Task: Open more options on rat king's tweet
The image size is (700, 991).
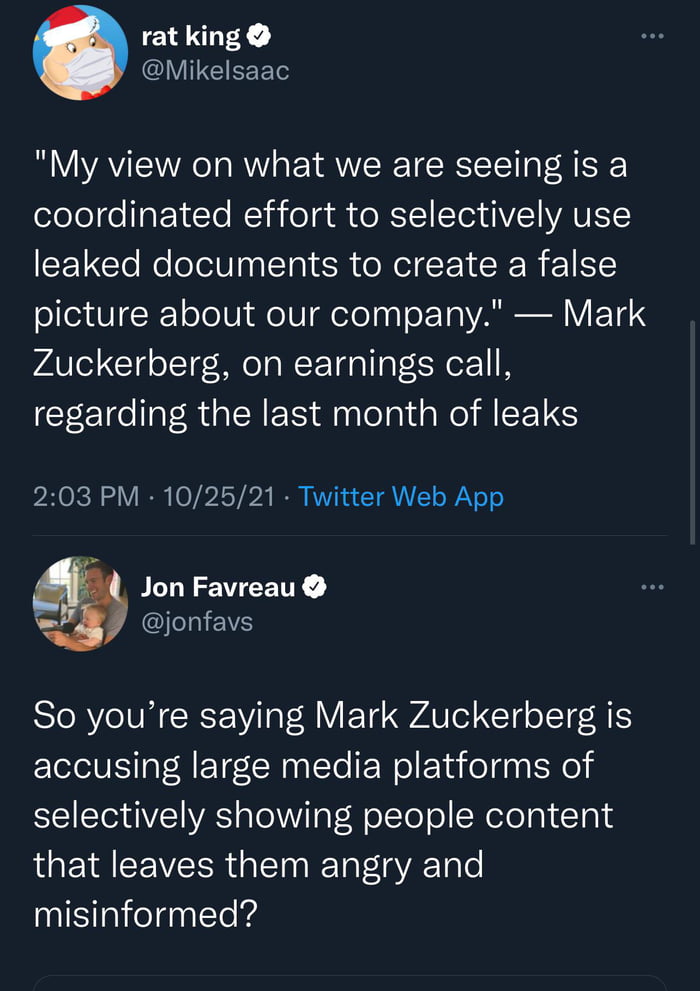Action: (x=652, y=36)
